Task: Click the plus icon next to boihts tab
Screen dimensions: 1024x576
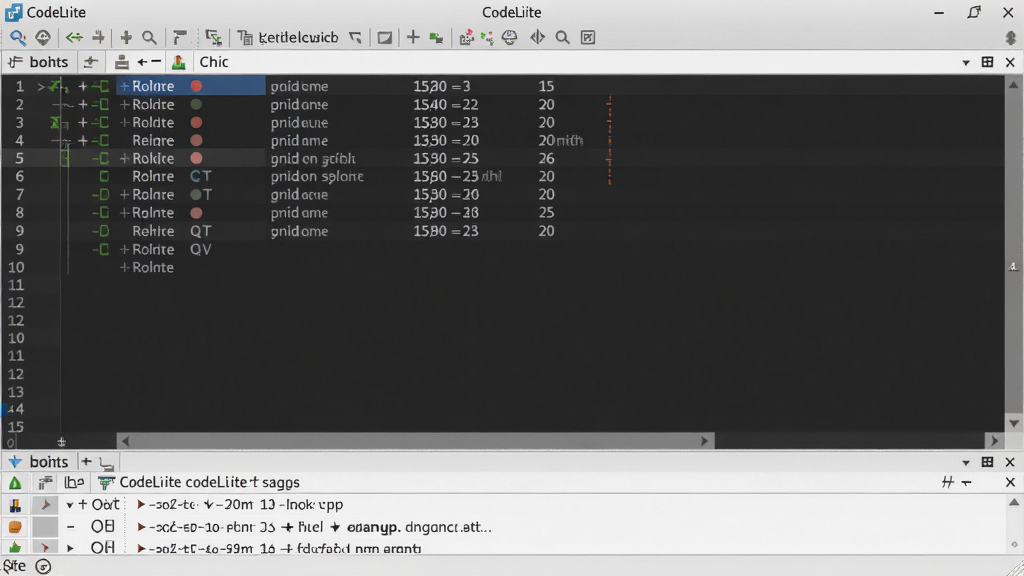Action: click(x=86, y=462)
